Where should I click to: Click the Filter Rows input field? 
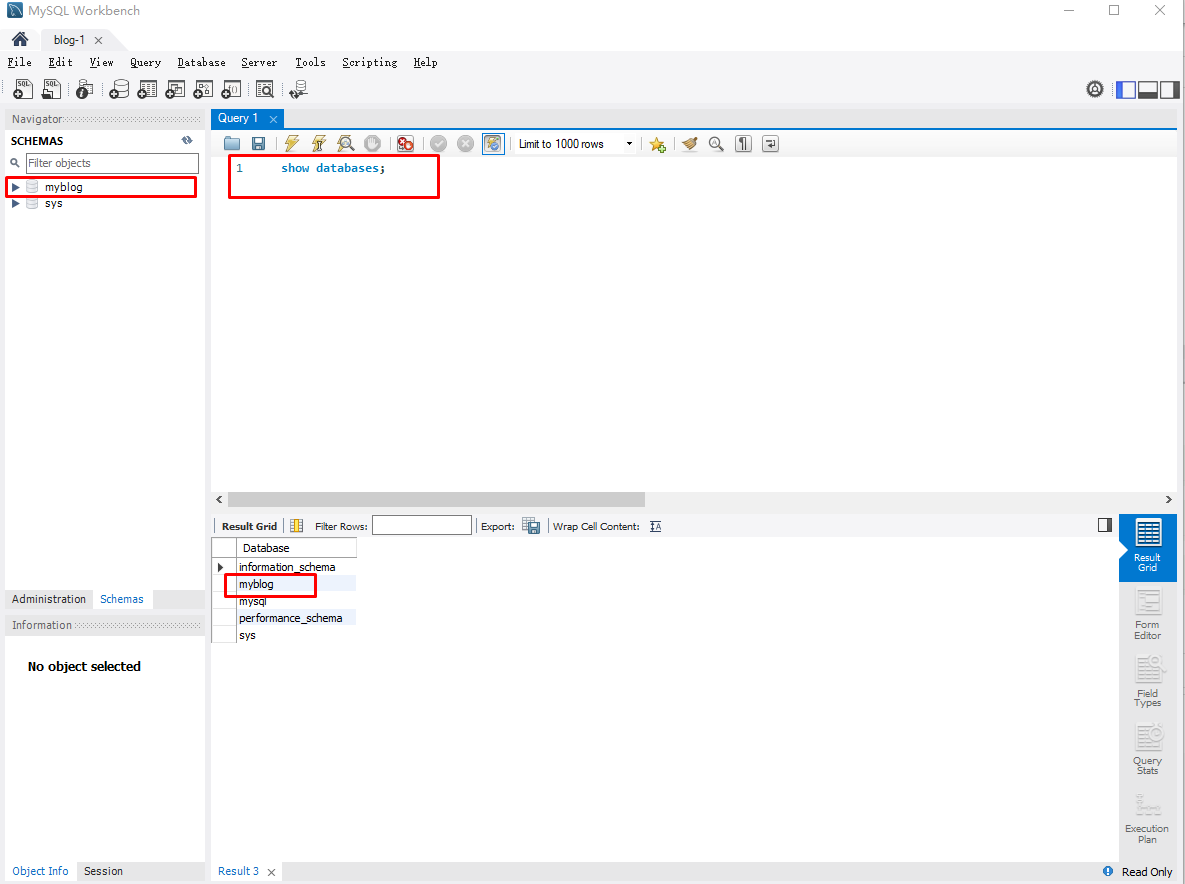(x=422, y=525)
